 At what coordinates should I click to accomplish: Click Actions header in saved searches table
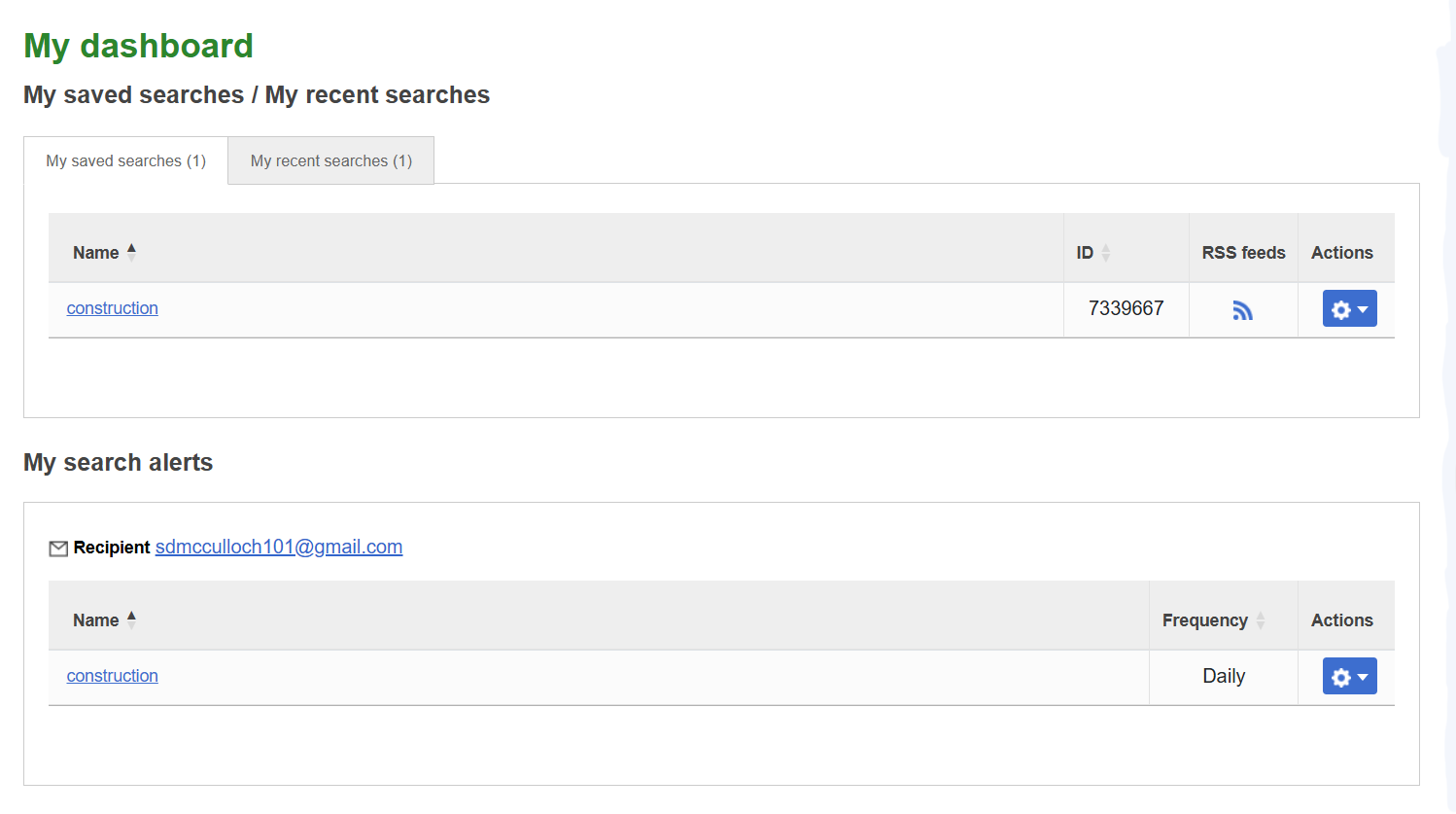coord(1341,252)
